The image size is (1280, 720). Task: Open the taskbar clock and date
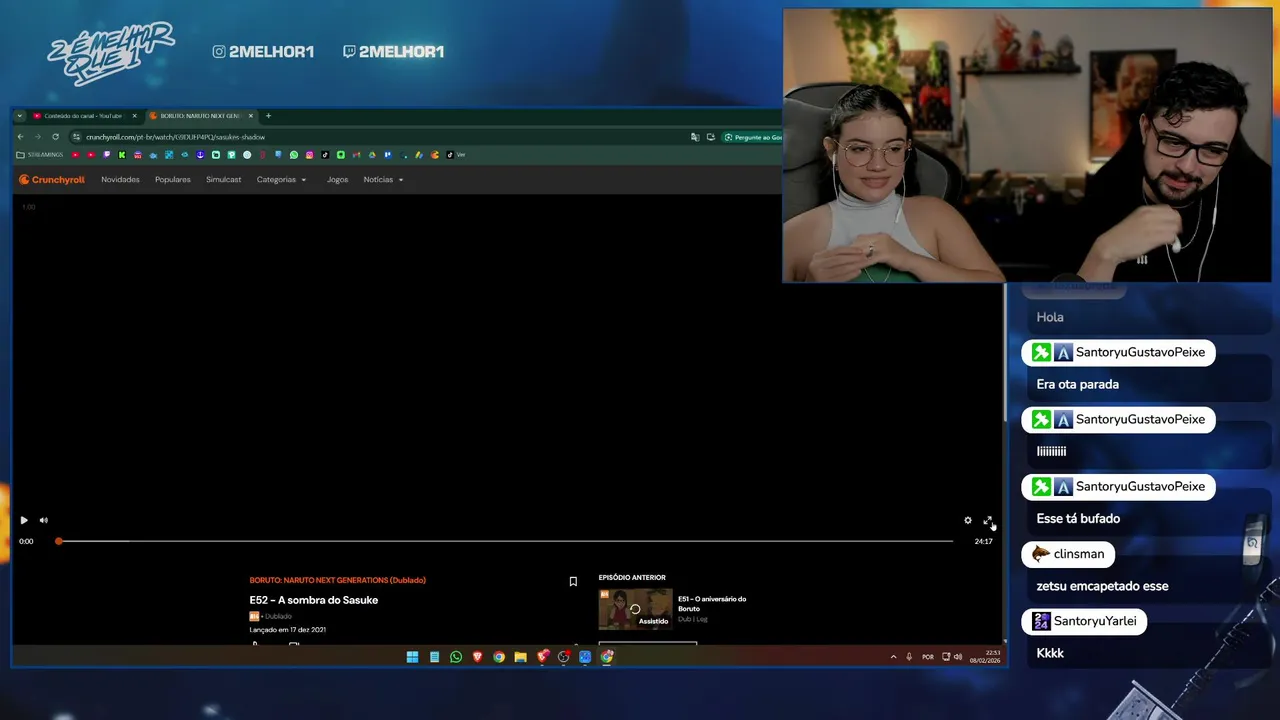pos(985,657)
